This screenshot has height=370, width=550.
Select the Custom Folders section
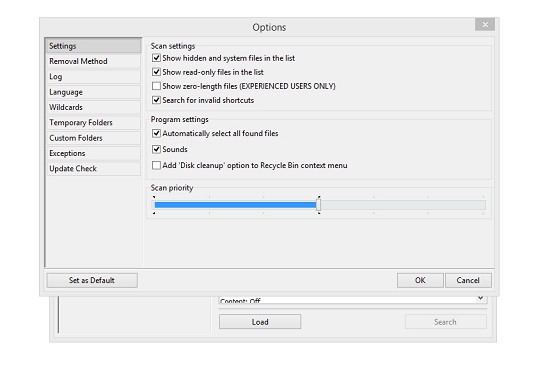(x=93, y=138)
